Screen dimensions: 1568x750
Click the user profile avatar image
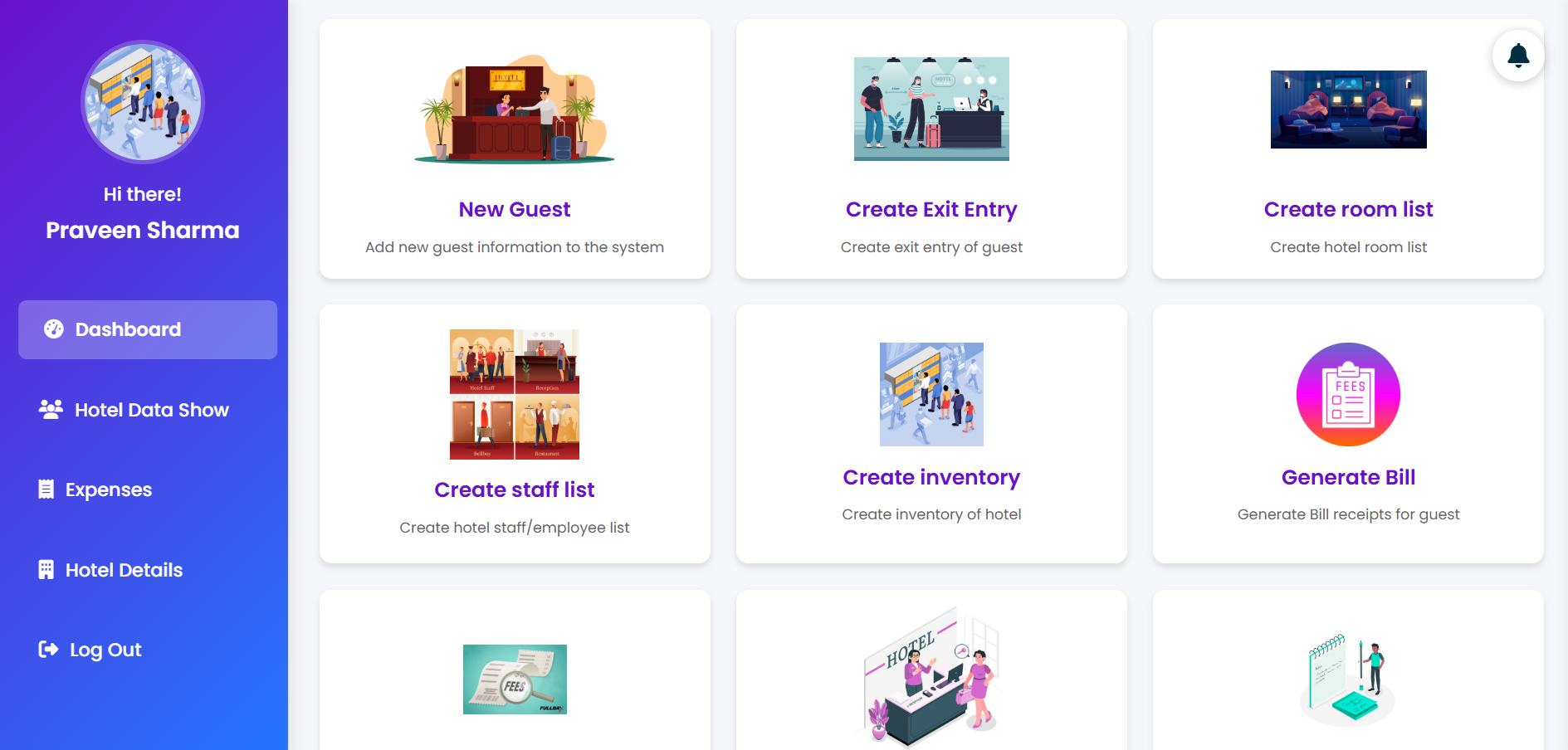143,102
